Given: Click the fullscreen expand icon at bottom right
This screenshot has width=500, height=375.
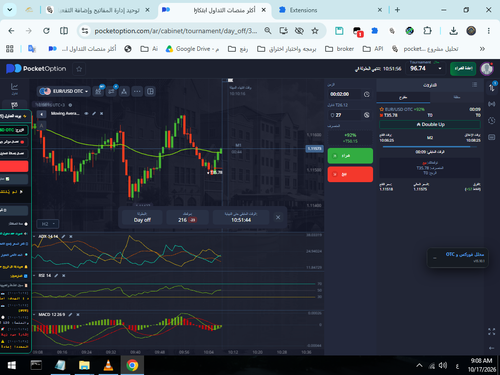Looking at the screenshot, I should pyautogui.click(x=492, y=331).
